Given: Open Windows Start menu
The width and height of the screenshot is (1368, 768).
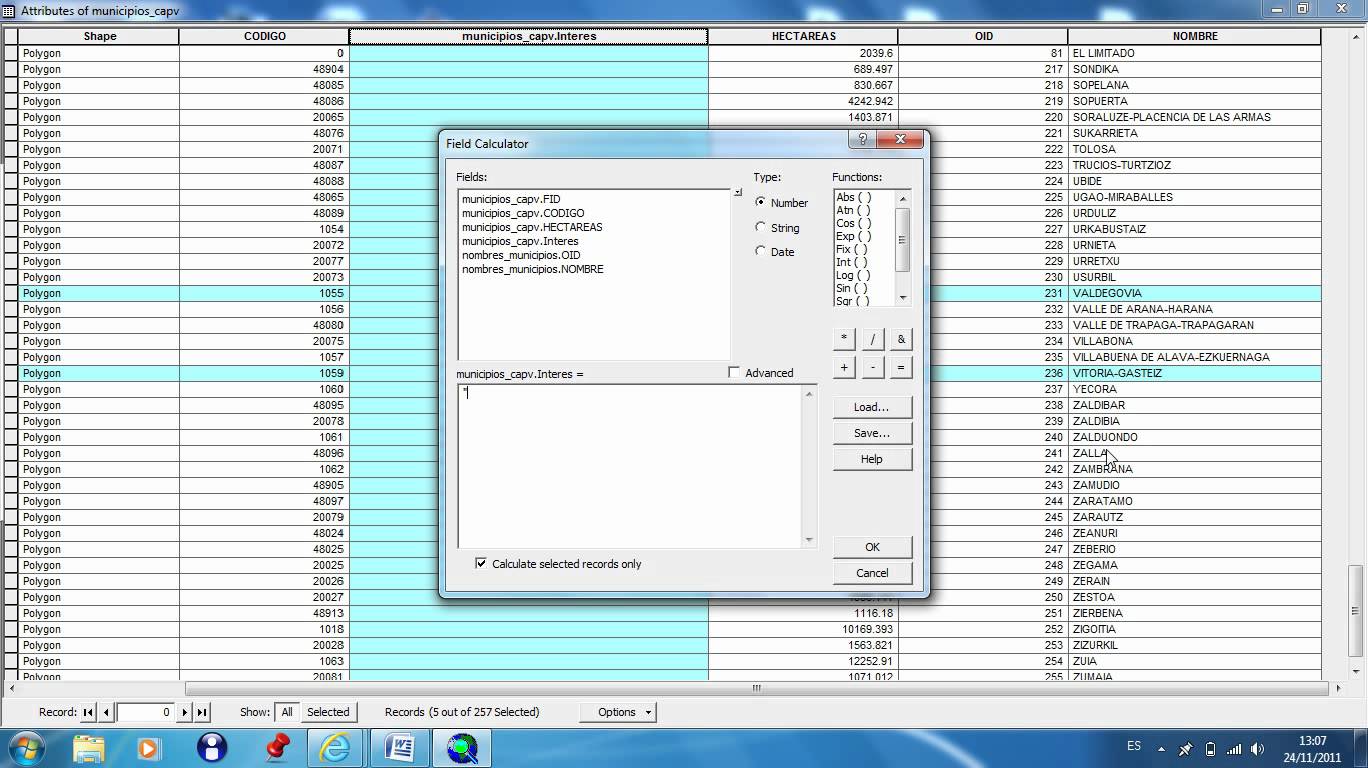Looking at the screenshot, I should [25, 747].
